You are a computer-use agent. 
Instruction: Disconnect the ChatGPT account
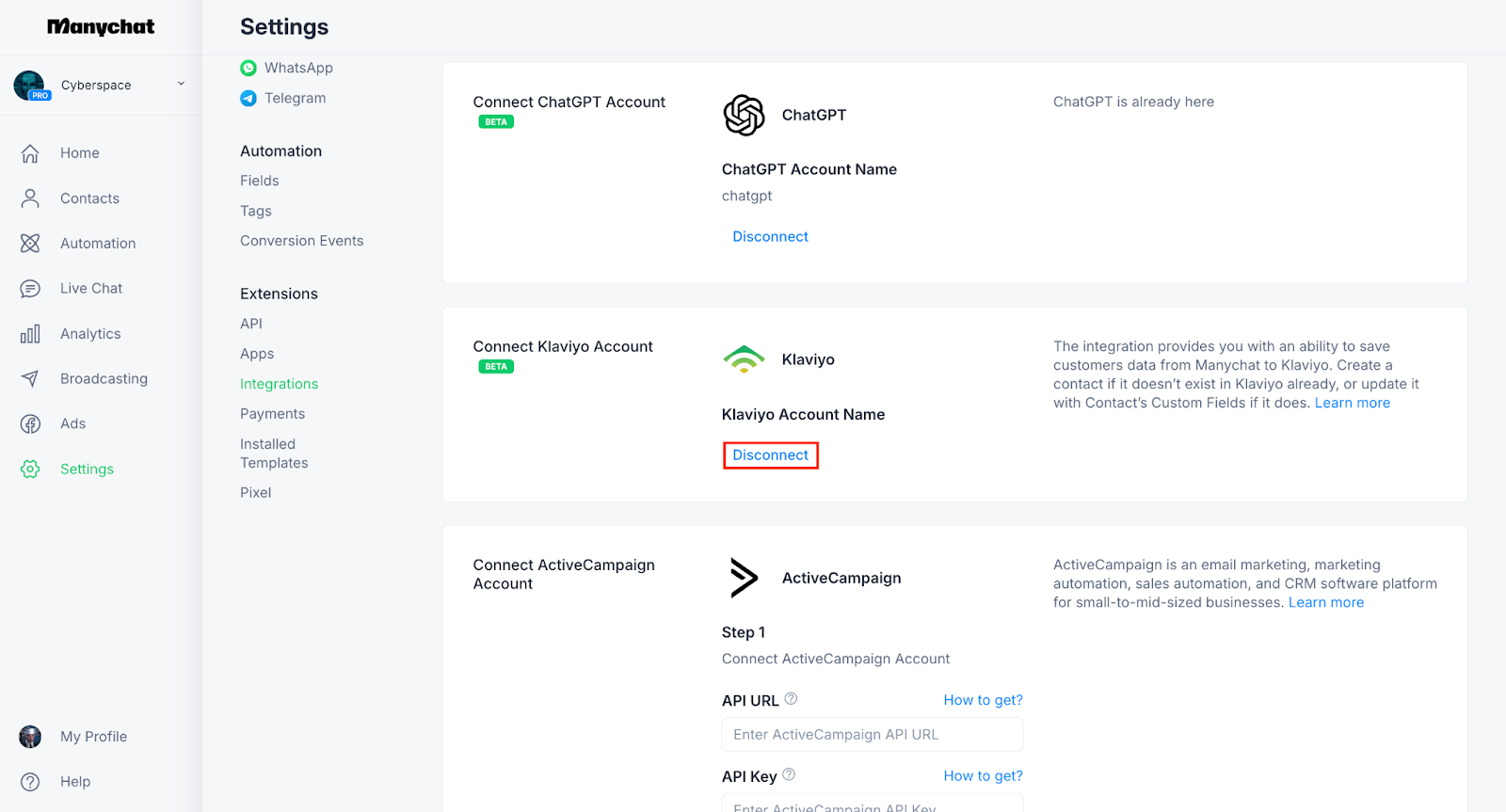tap(770, 237)
